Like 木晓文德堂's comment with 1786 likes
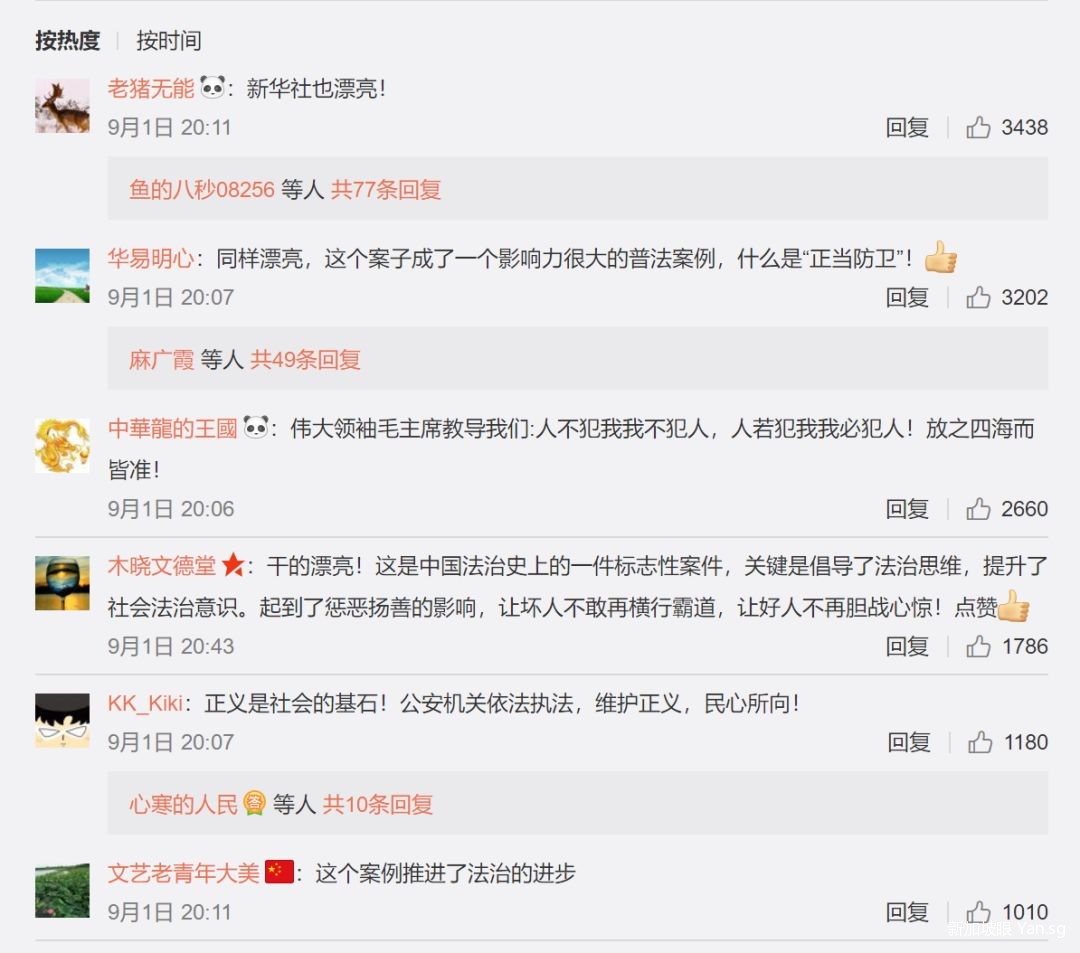Viewport: 1080px width, 953px height. pos(977,647)
